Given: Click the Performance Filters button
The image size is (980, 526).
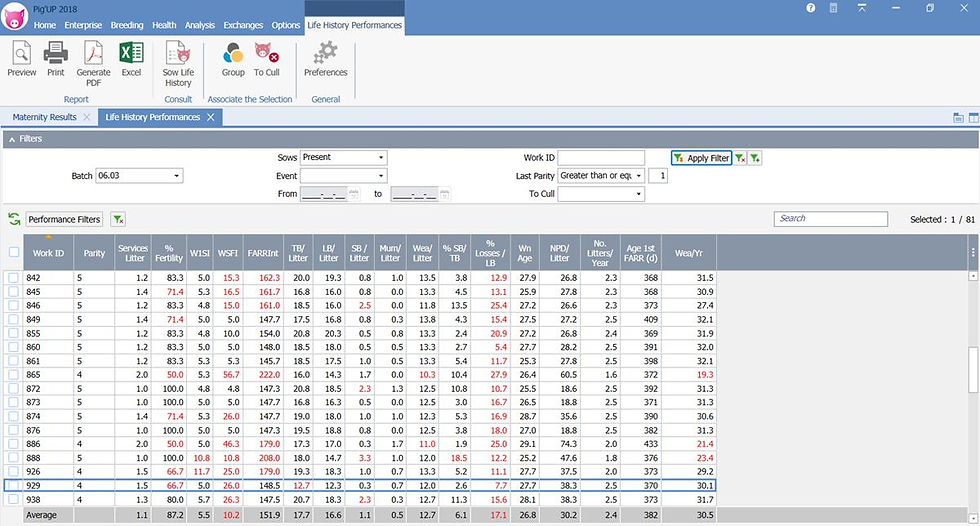Looking at the screenshot, I should [64, 219].
